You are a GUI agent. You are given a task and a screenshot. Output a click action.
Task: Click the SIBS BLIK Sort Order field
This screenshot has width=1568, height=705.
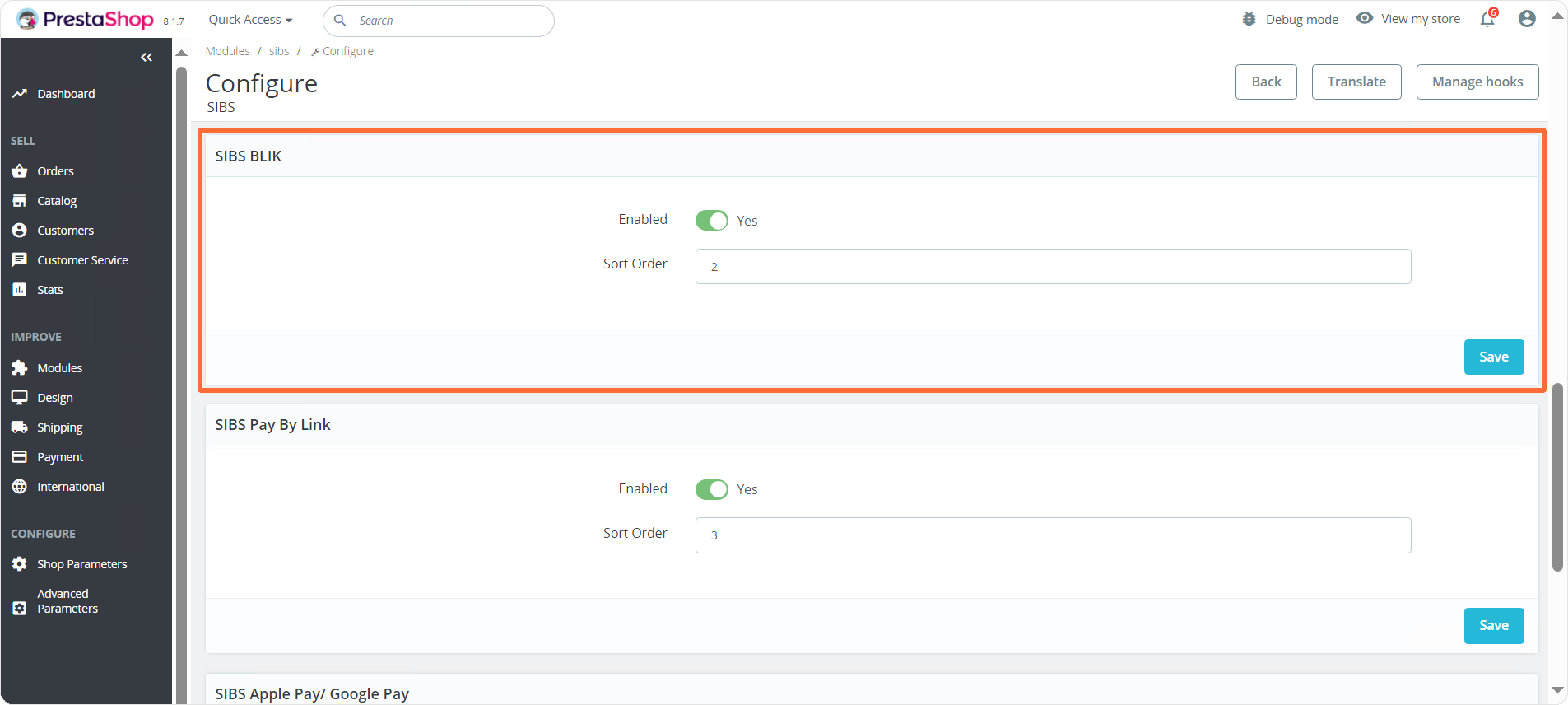coord(1052,267)
